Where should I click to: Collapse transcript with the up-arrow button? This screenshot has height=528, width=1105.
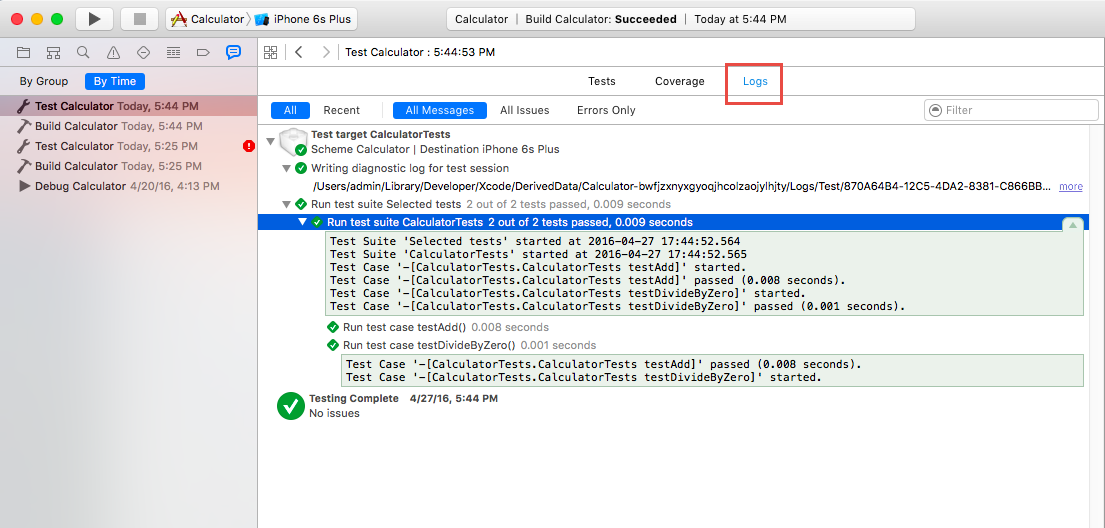point(1073,225)
